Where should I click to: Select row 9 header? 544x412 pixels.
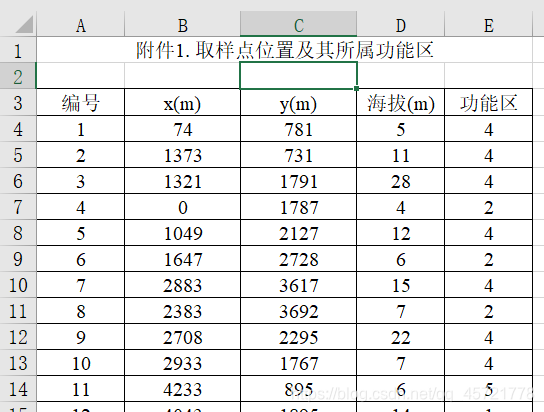[18, 258]
